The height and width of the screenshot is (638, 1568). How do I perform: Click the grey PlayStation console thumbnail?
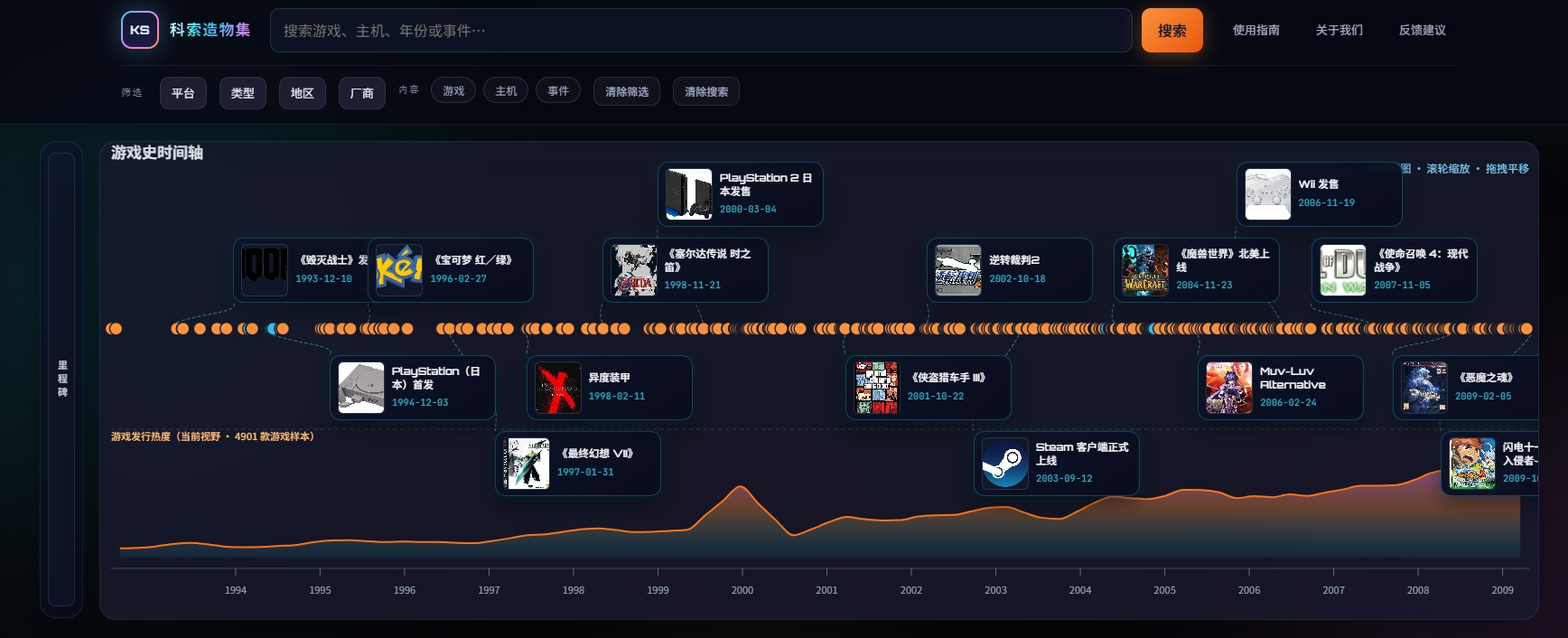coord(361,388)
